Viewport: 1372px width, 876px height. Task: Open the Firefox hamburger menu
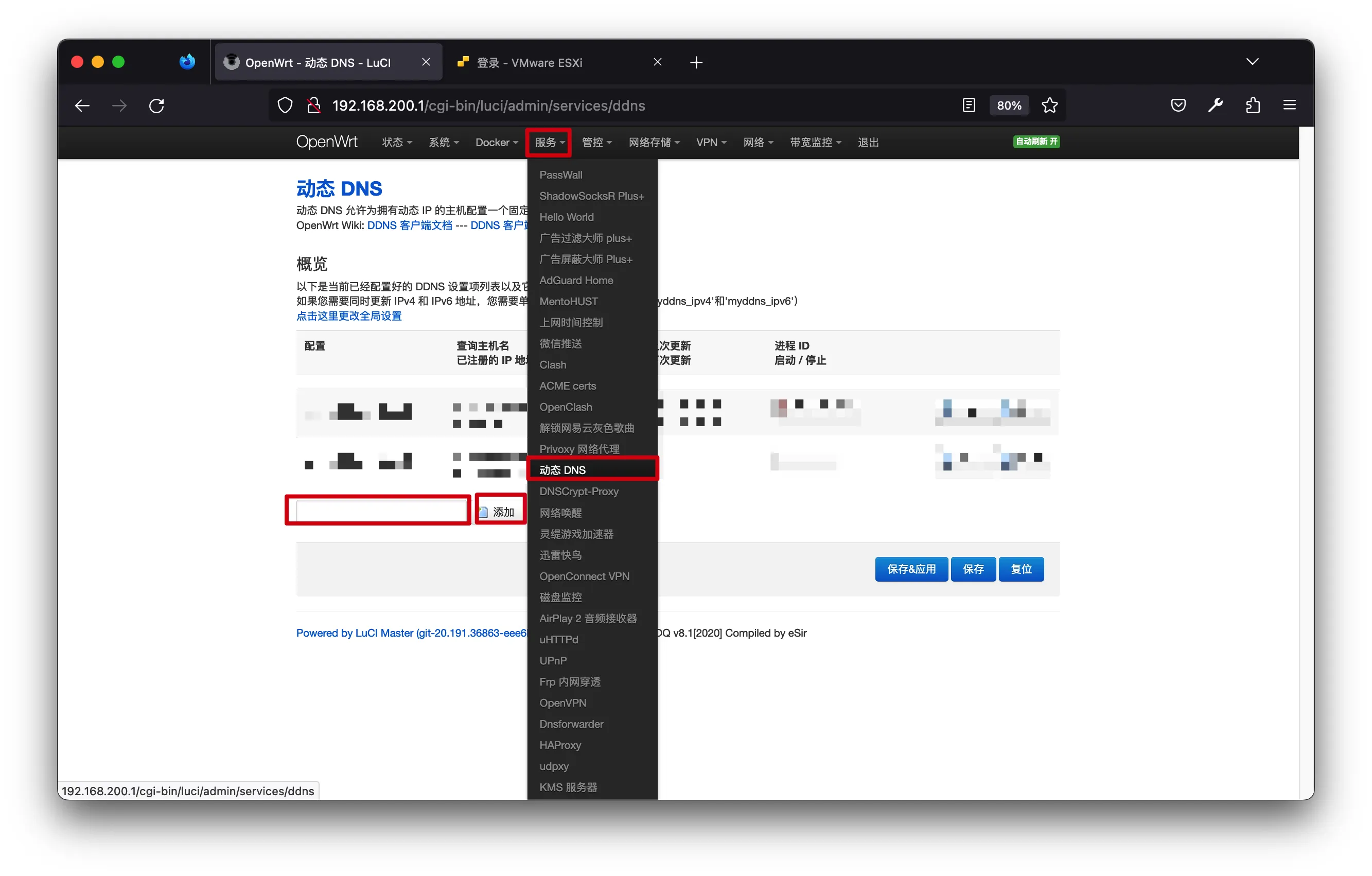(x=1289, y=106)
